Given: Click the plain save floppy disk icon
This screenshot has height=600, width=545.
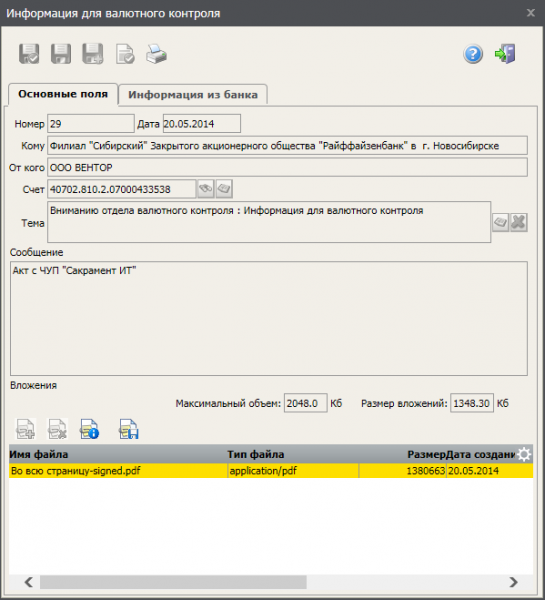Looking at the screenshot, I should (61, 54).
